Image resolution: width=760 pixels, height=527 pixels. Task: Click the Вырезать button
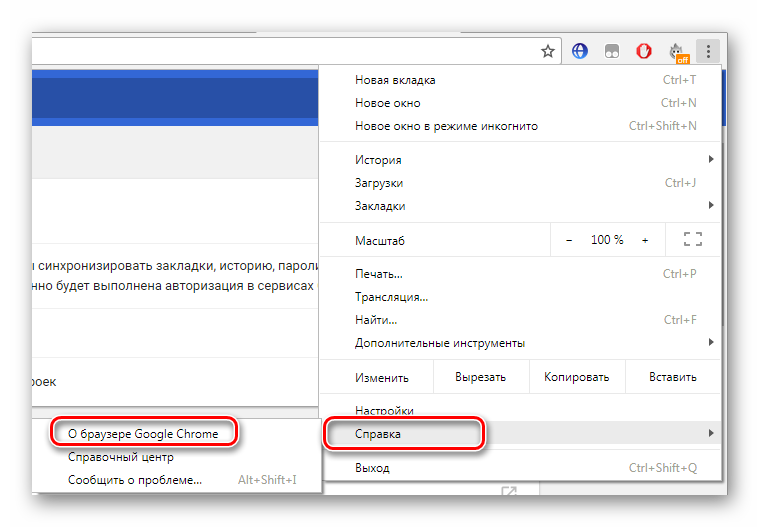[x=480, y=377]
